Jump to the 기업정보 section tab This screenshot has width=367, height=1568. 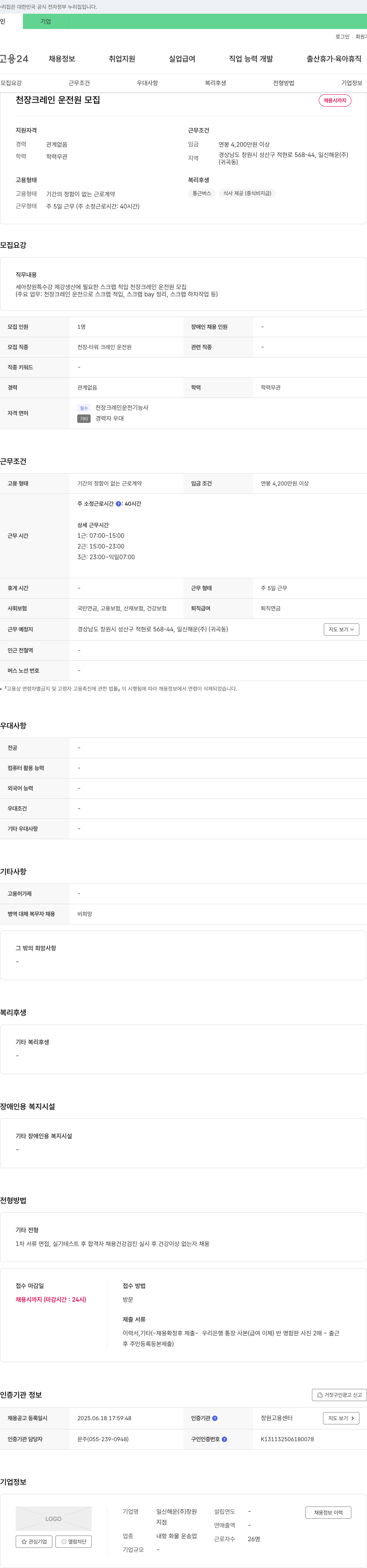352,83
